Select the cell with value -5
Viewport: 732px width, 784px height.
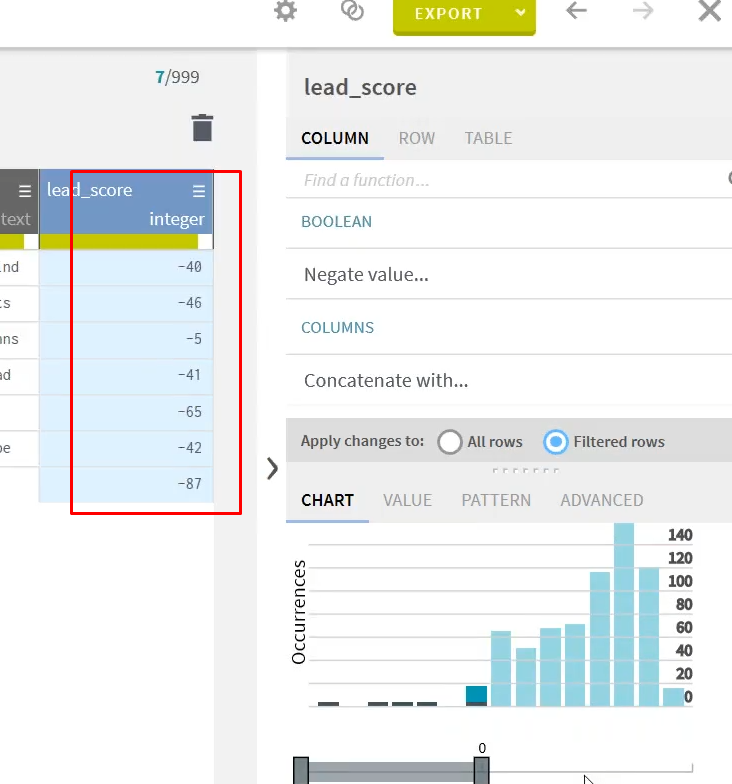point(126,339)
